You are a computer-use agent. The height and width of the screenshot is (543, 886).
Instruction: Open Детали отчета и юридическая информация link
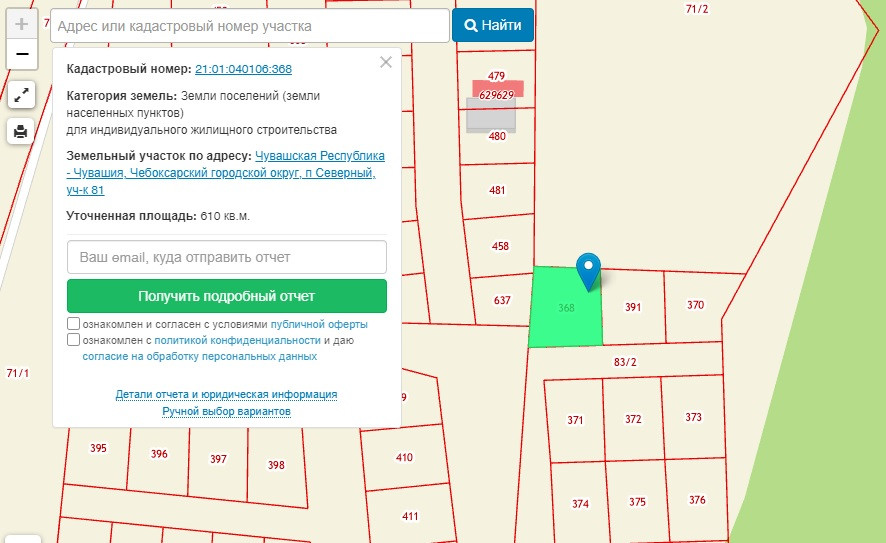point(226,394)
